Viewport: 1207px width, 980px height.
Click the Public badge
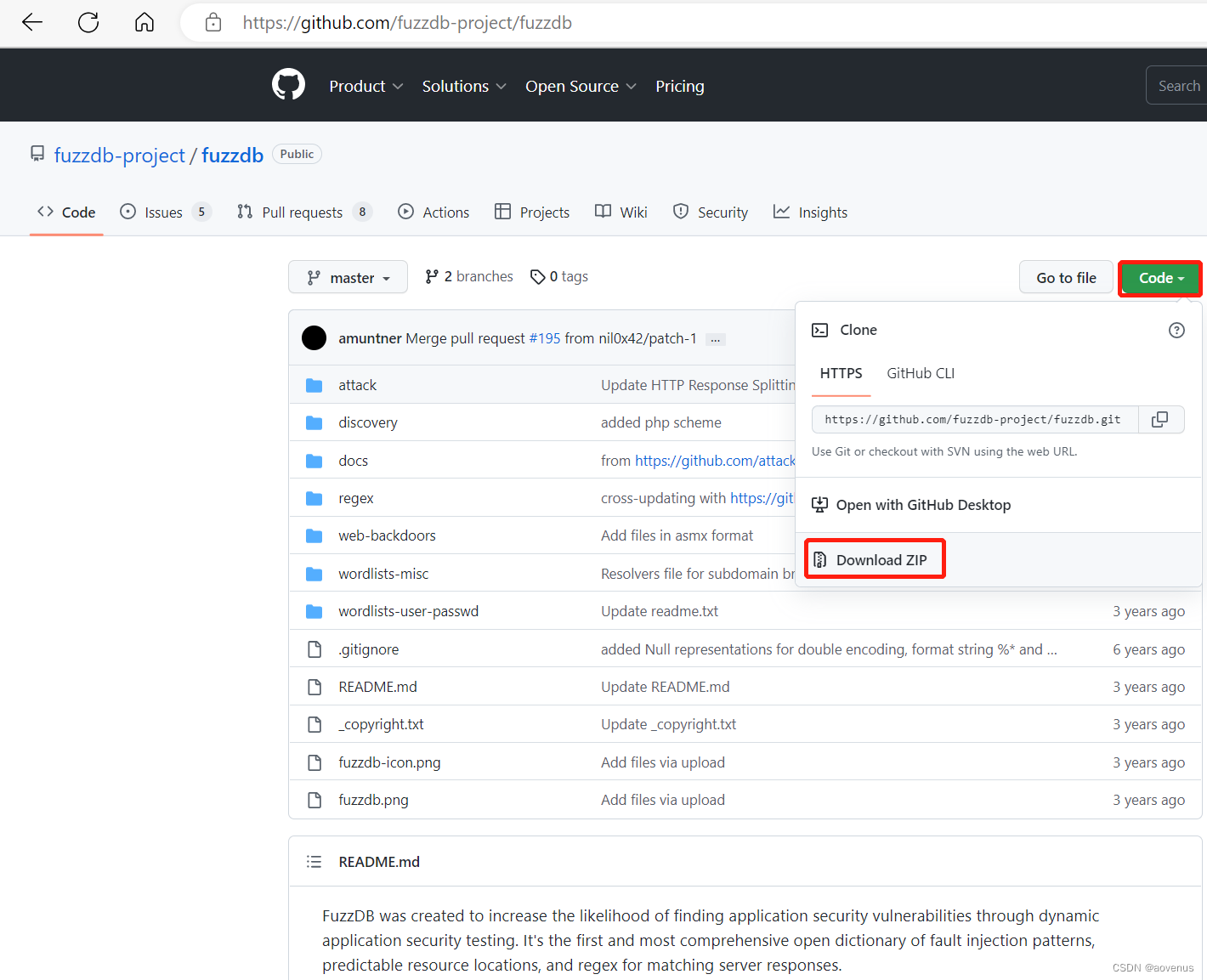point(297,154)
